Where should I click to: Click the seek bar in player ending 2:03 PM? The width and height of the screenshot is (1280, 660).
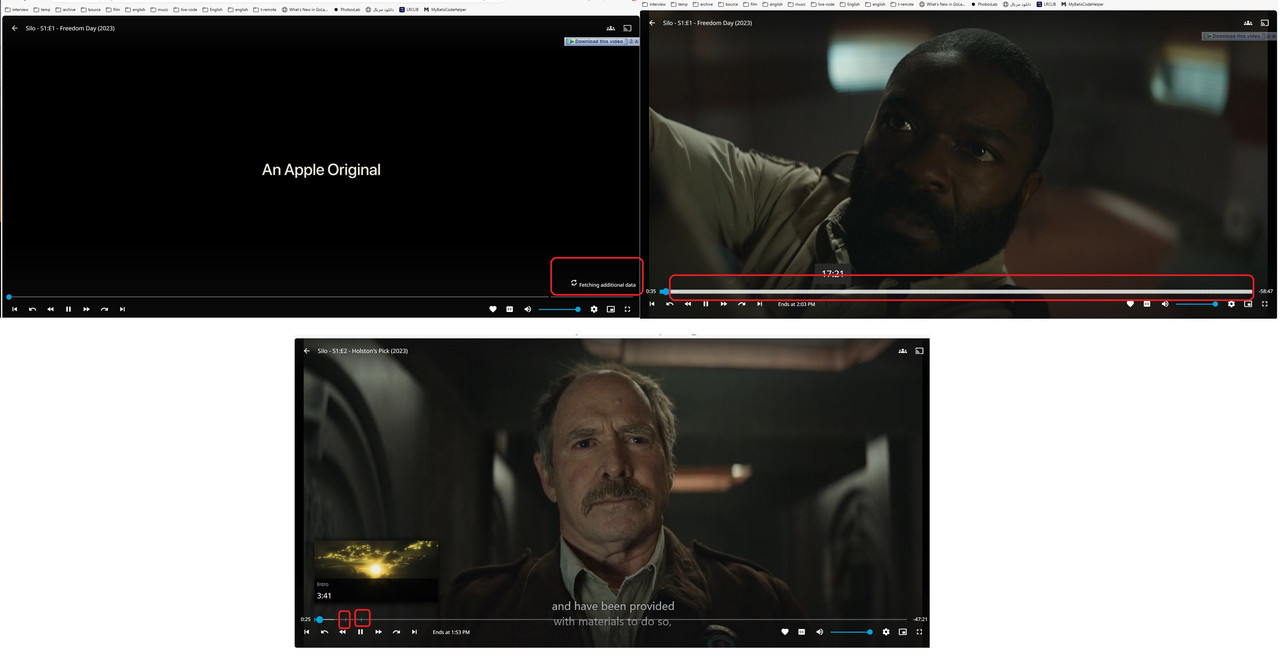pos(958,292)
